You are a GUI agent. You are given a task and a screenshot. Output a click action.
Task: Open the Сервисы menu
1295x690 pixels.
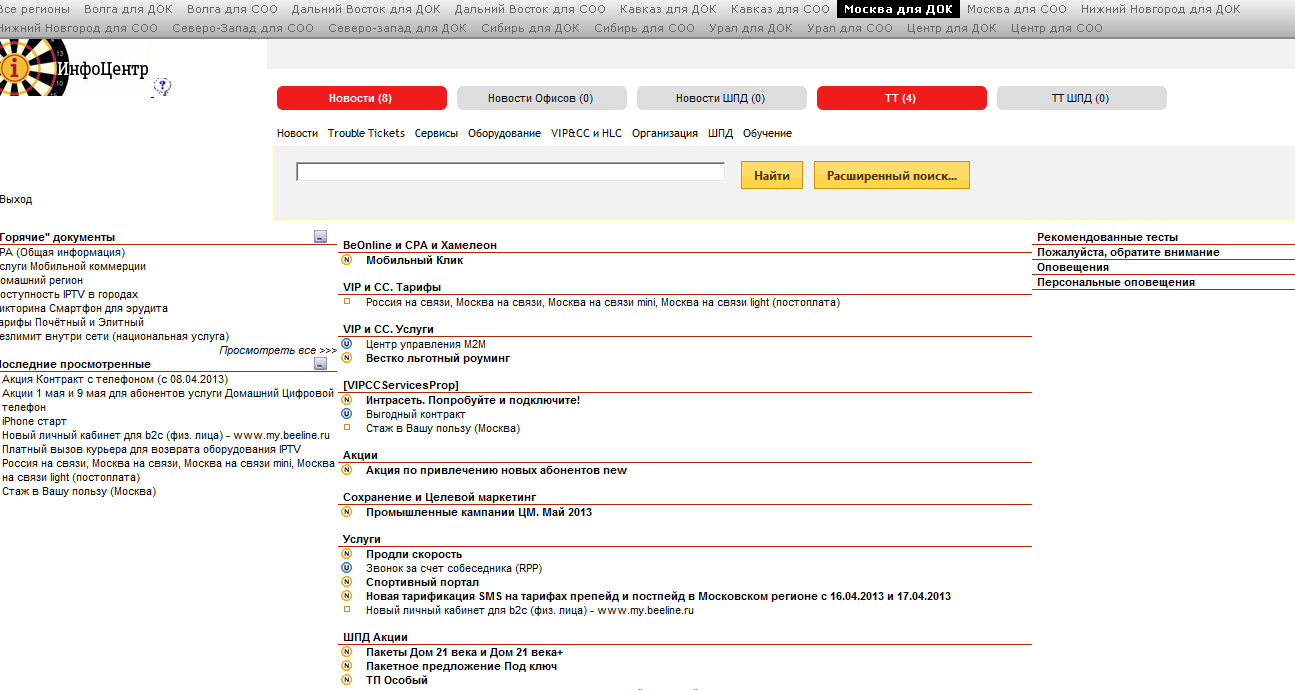click(436, 133)
